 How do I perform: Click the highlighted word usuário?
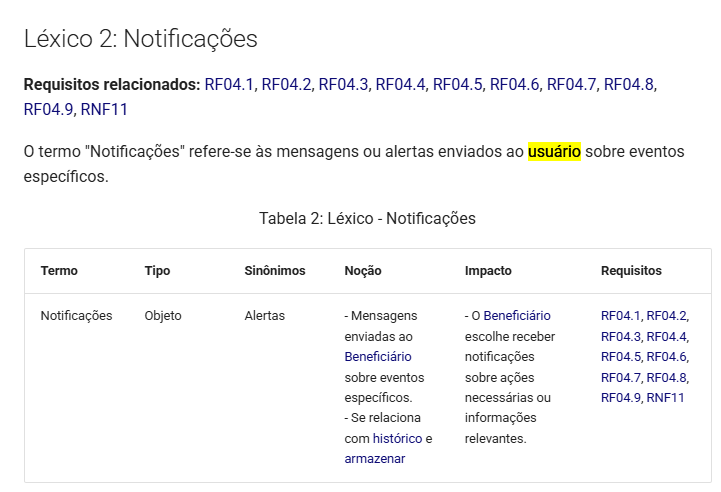coord(554,151)
